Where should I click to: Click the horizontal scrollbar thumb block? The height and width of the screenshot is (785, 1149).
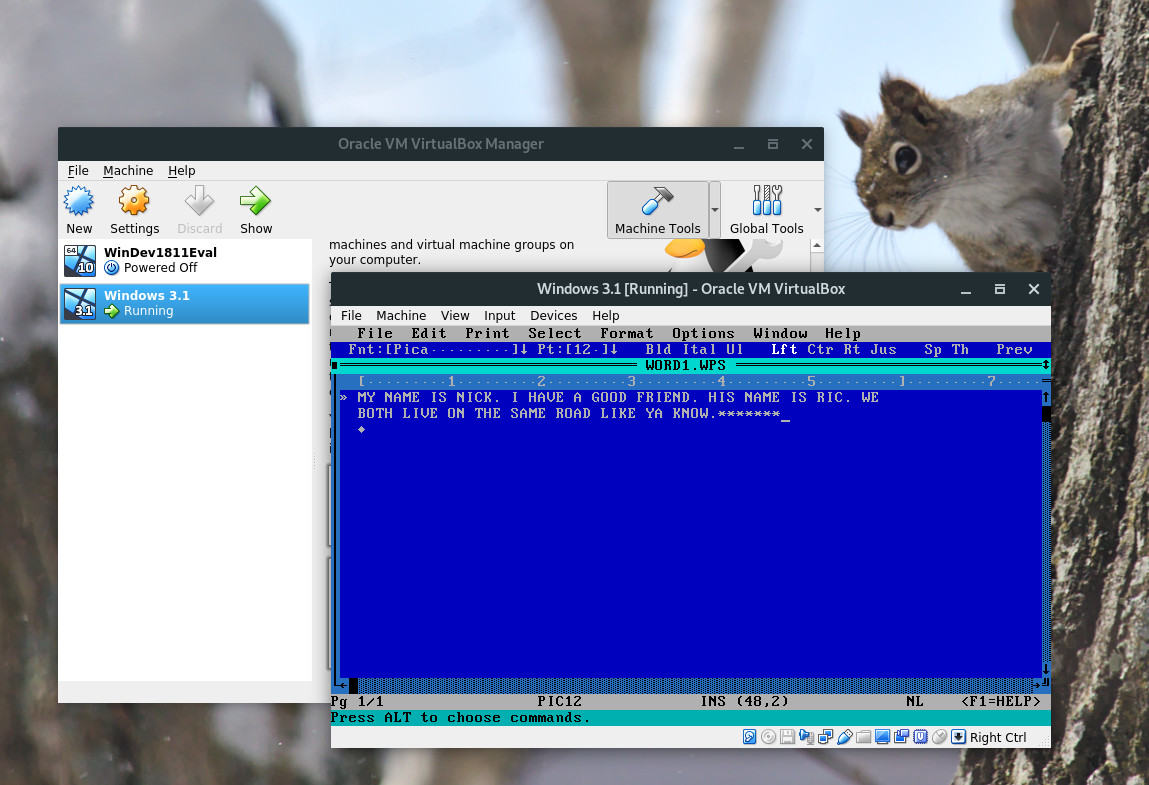tap(353, 685)
